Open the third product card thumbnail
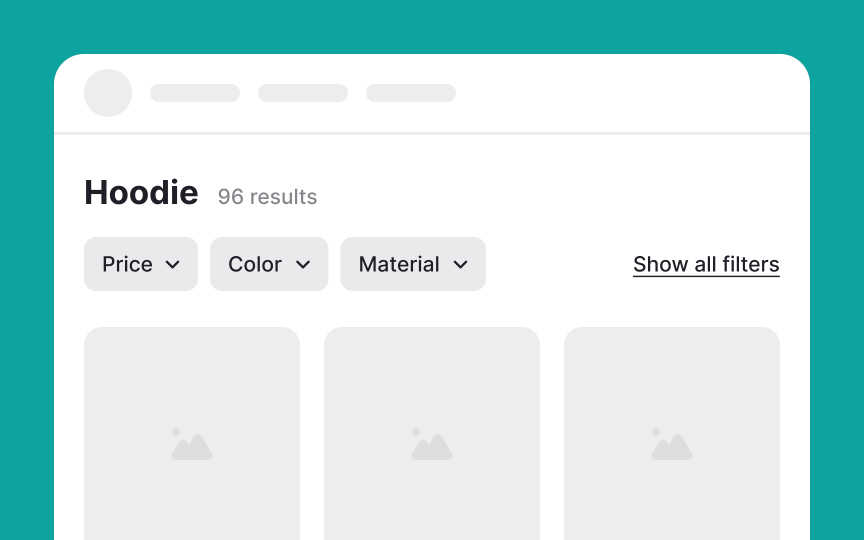This screenshot has height=540, width=864. coord(672,434)
